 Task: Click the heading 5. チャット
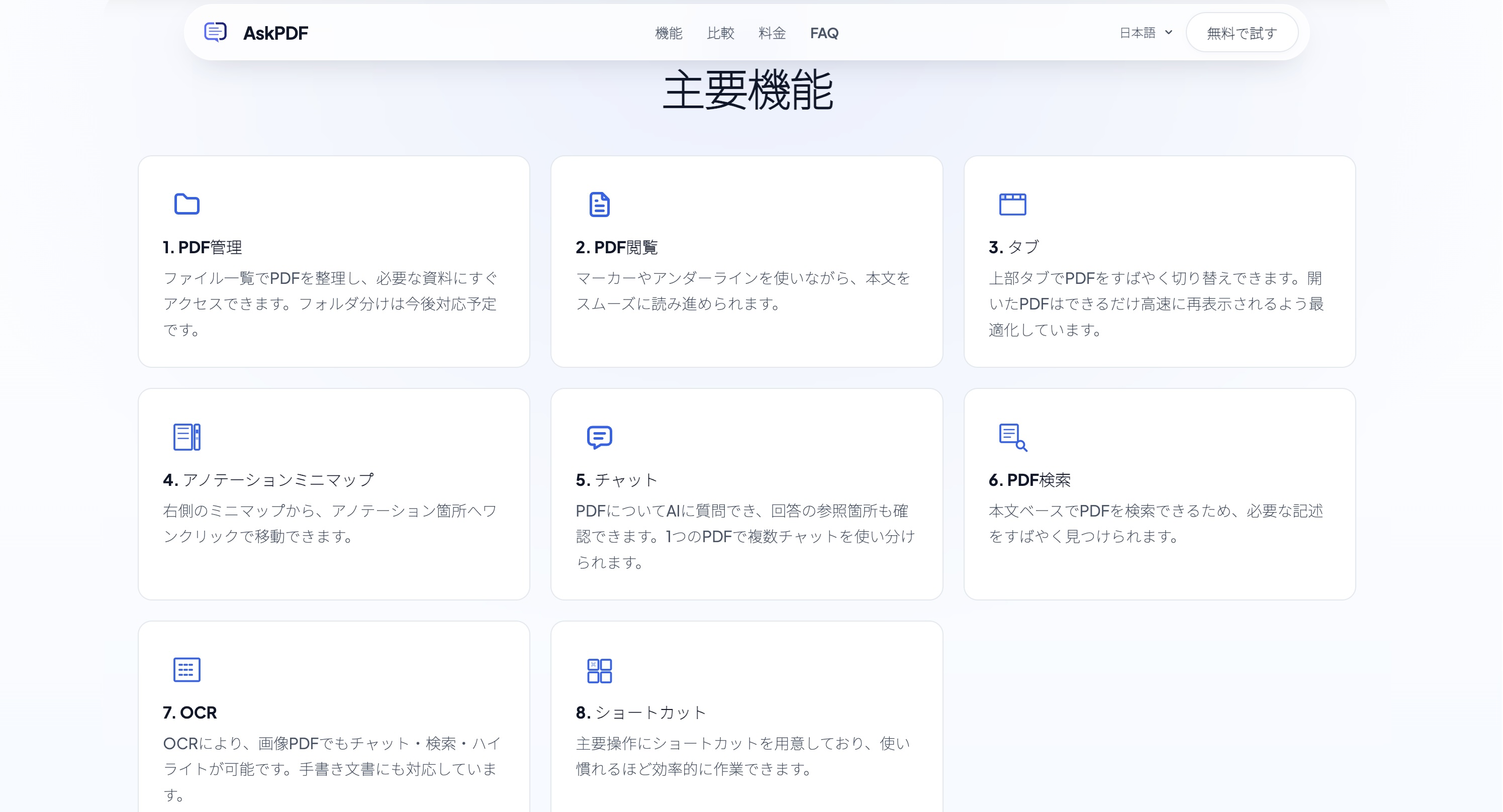(616, 480)
